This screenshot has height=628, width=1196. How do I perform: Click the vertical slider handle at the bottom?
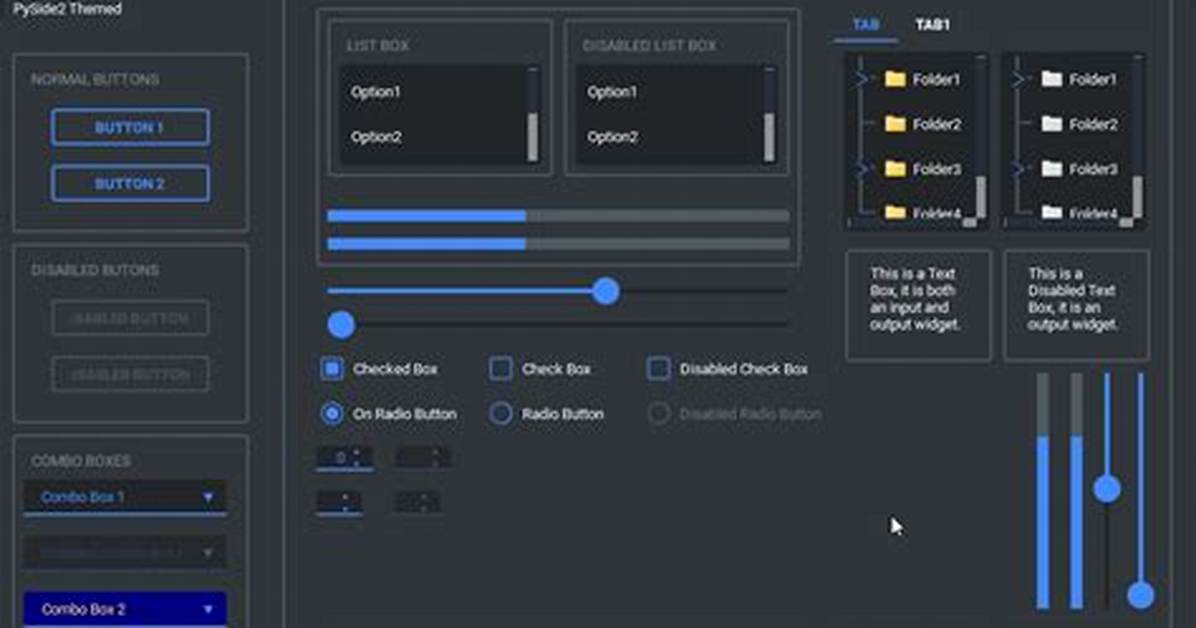pyautogui.click(x=1140, y=594)
